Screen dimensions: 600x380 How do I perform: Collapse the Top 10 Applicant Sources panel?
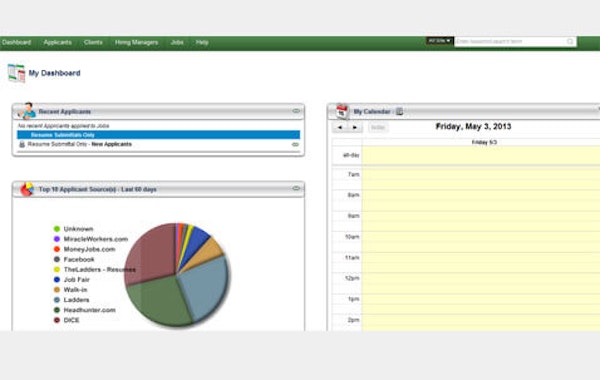[296, 188]
